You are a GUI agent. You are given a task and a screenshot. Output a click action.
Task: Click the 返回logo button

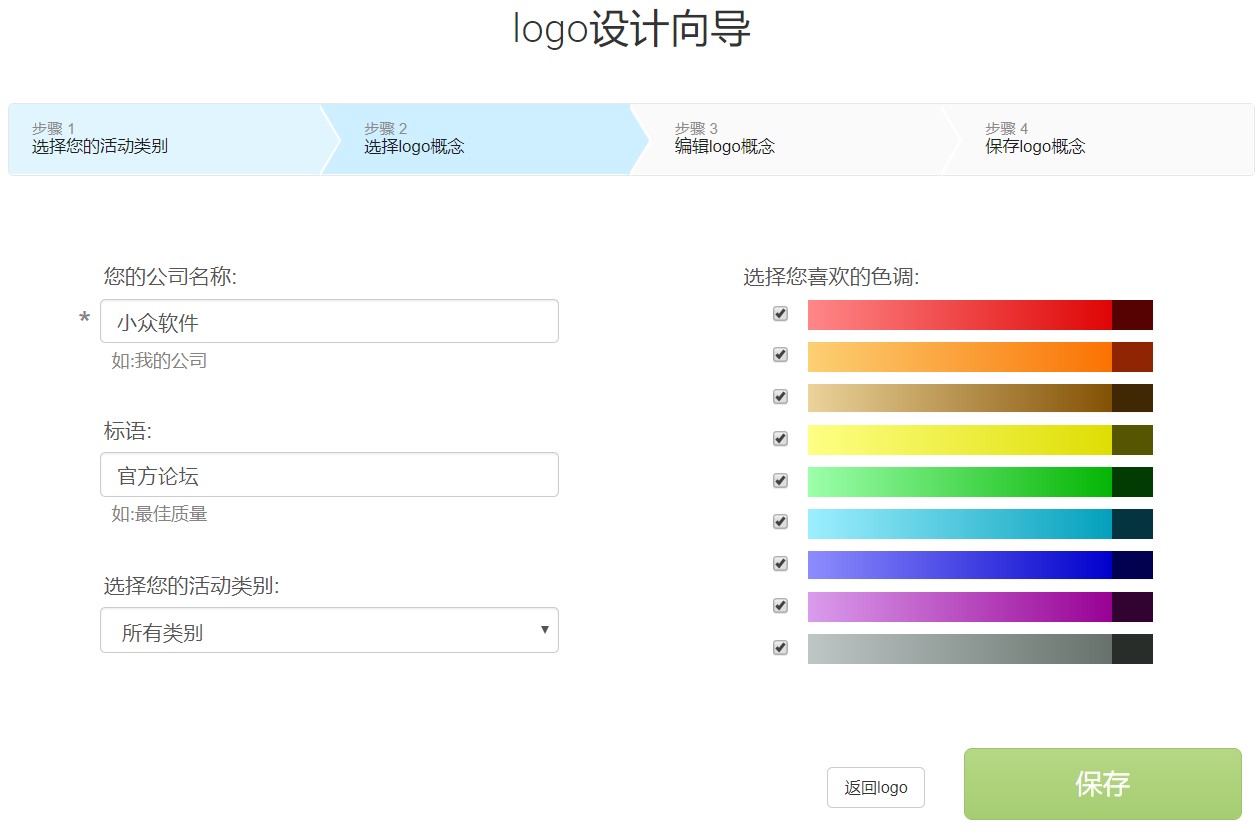pyautogui.click(x=875, y=788)
